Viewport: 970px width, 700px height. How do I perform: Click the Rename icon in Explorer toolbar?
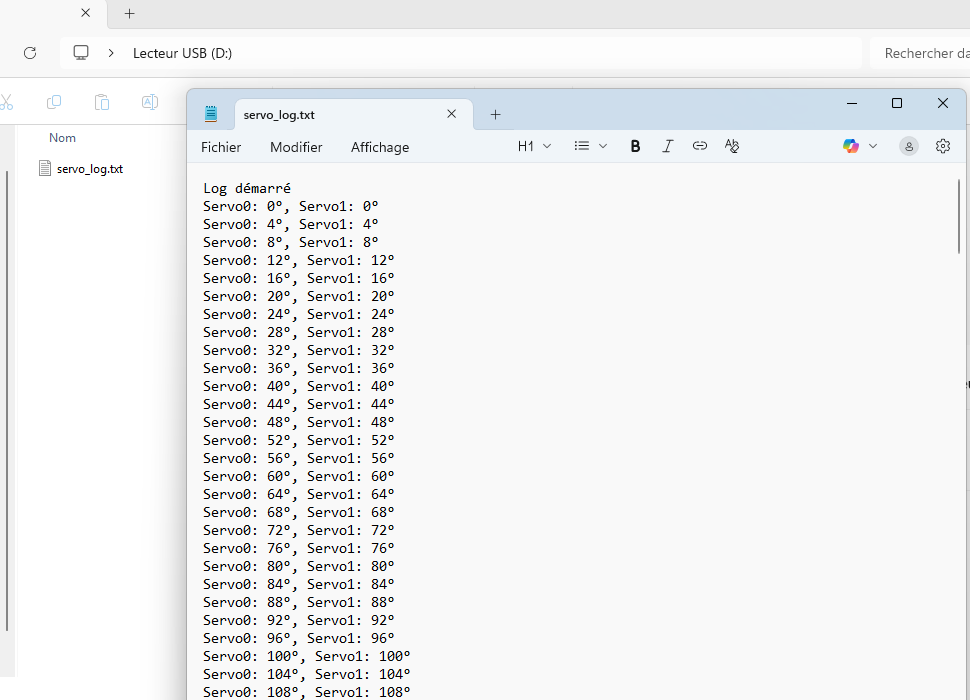pos(150,102)
